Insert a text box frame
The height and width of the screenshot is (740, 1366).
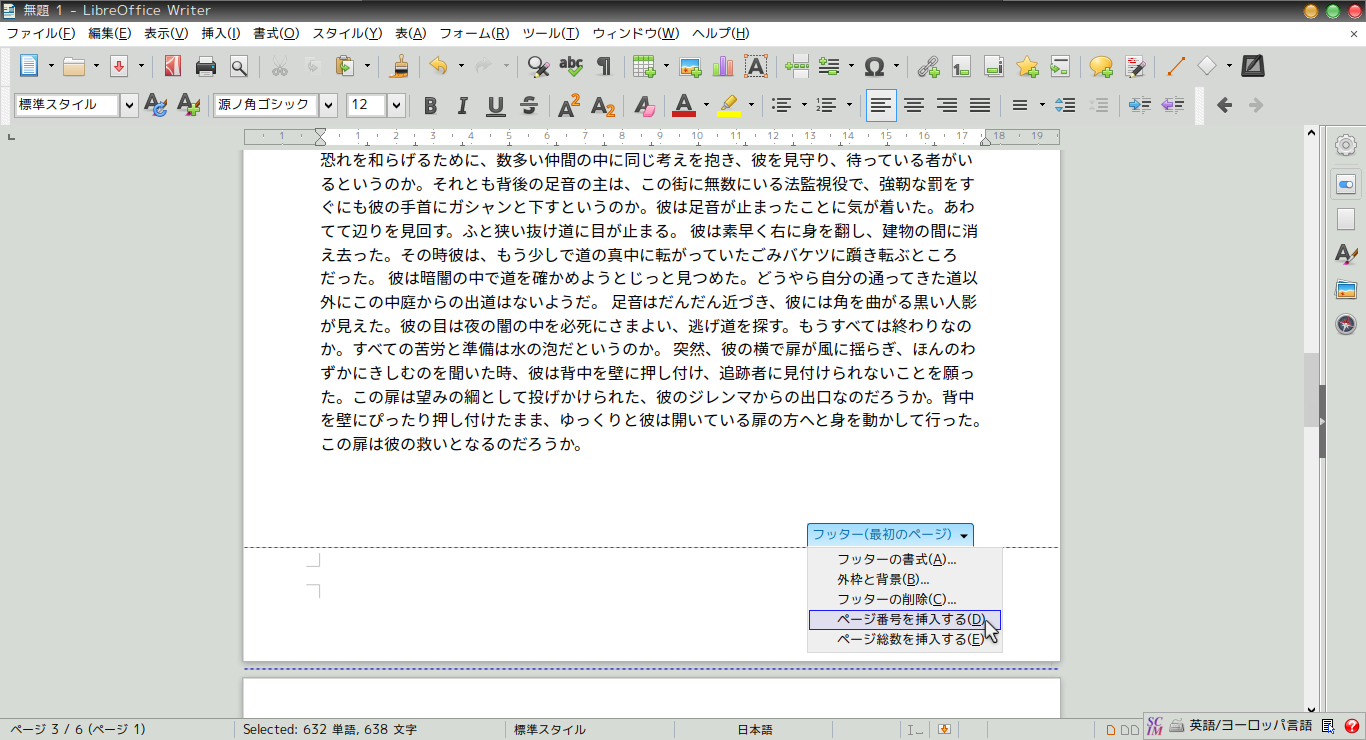(755, 66)
